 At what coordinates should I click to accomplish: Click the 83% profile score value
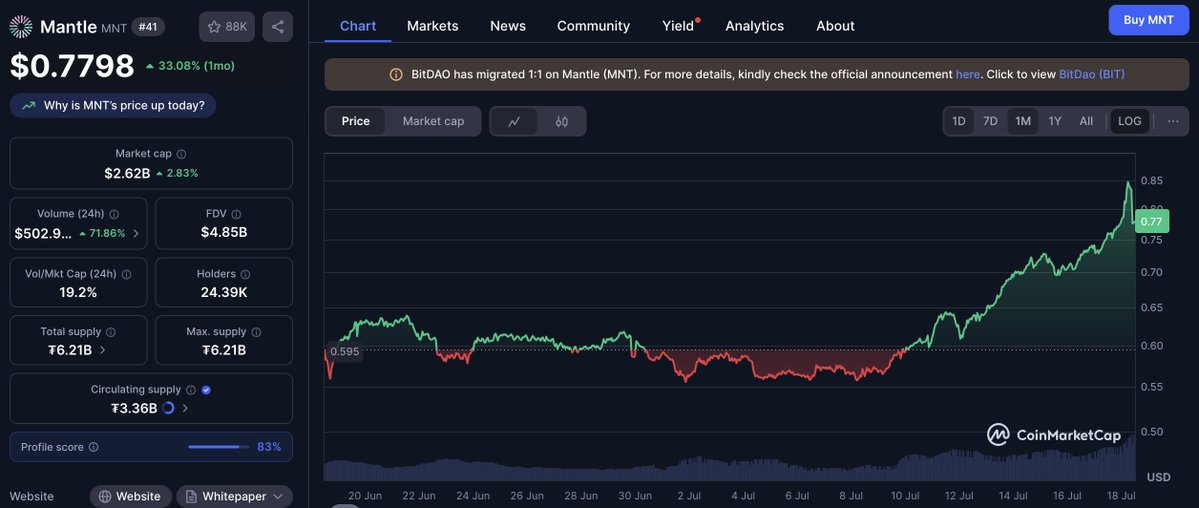click(269, 447)
